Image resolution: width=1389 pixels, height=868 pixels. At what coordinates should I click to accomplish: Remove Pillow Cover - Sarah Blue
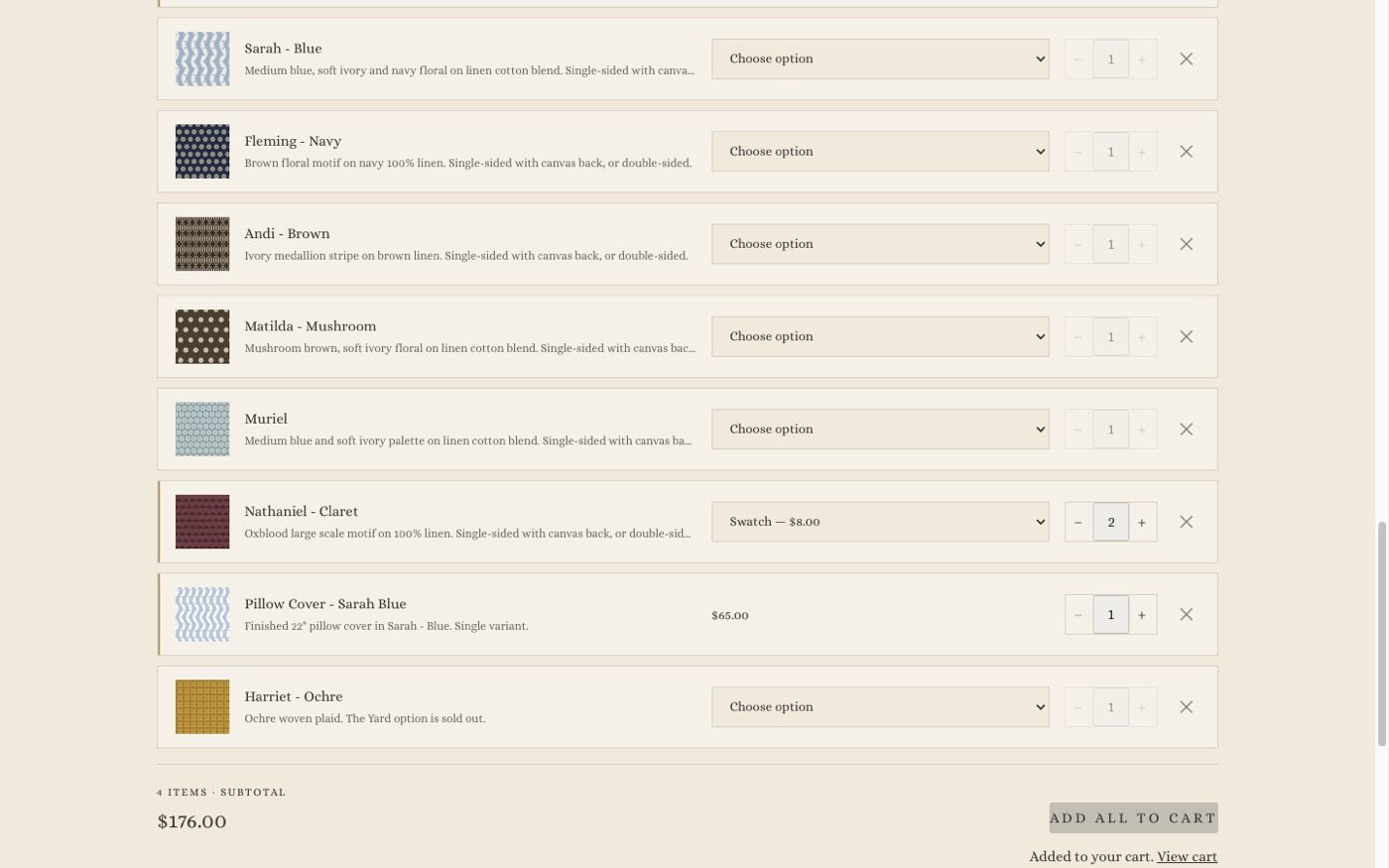coord(1186,614)
